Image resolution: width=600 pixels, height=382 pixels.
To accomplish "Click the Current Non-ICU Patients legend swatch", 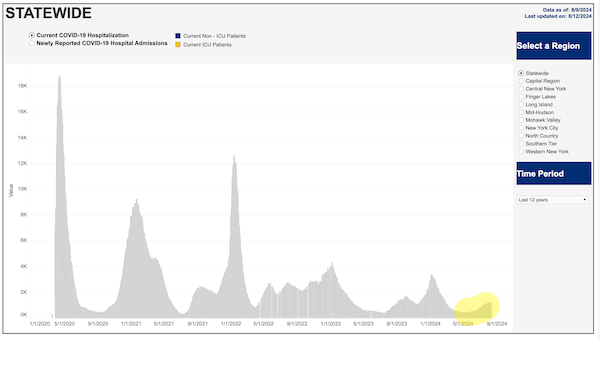I will click(178, 36).
